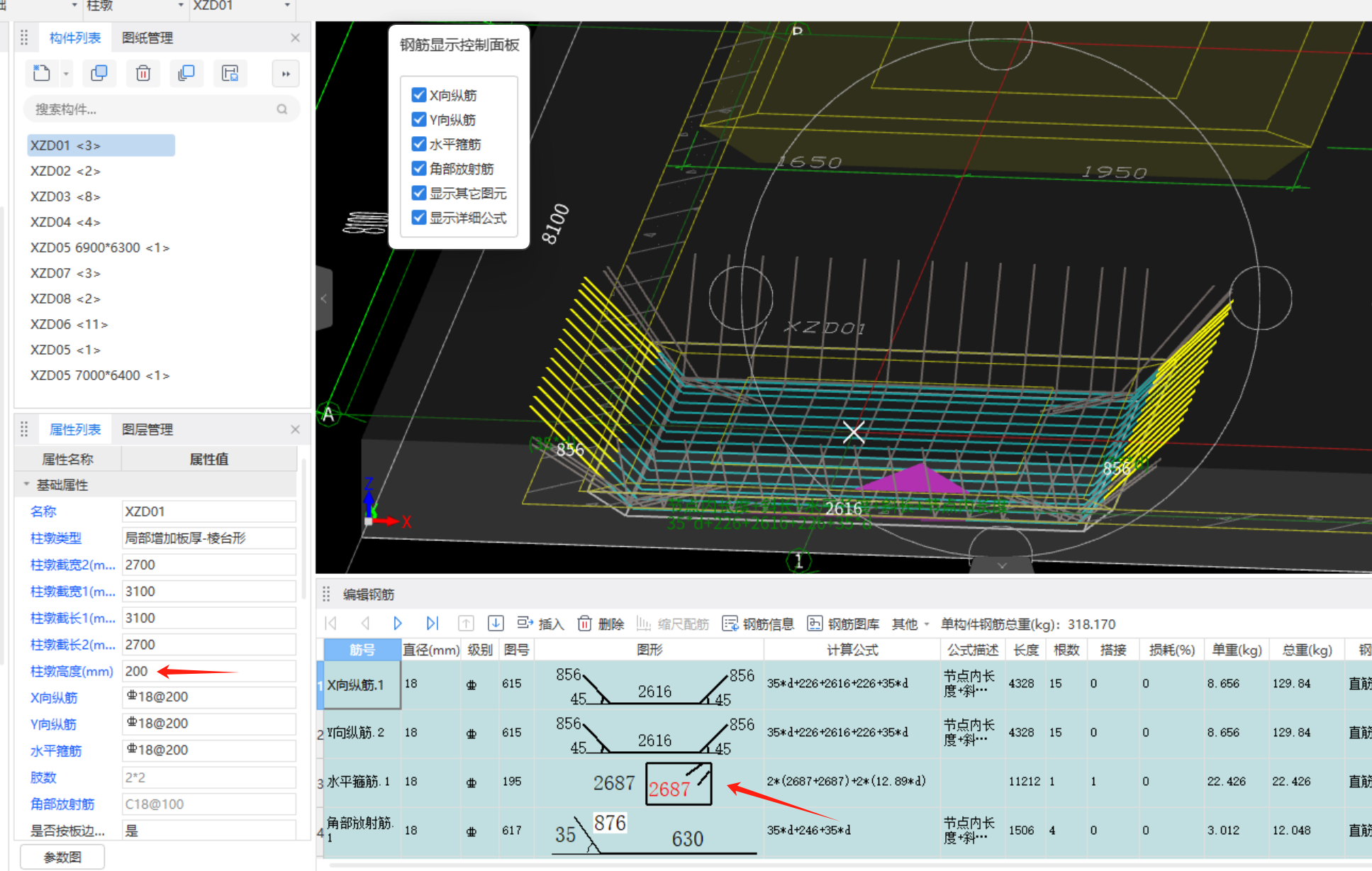Move rebar row down
Screen dimensions: 1372x871
[x=496, y=623]
